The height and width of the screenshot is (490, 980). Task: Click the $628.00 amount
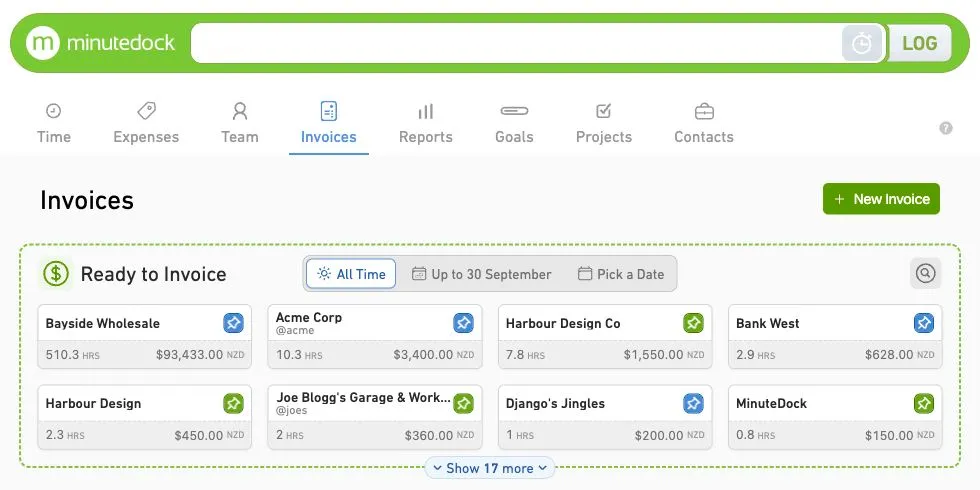(x=889, y=354)
